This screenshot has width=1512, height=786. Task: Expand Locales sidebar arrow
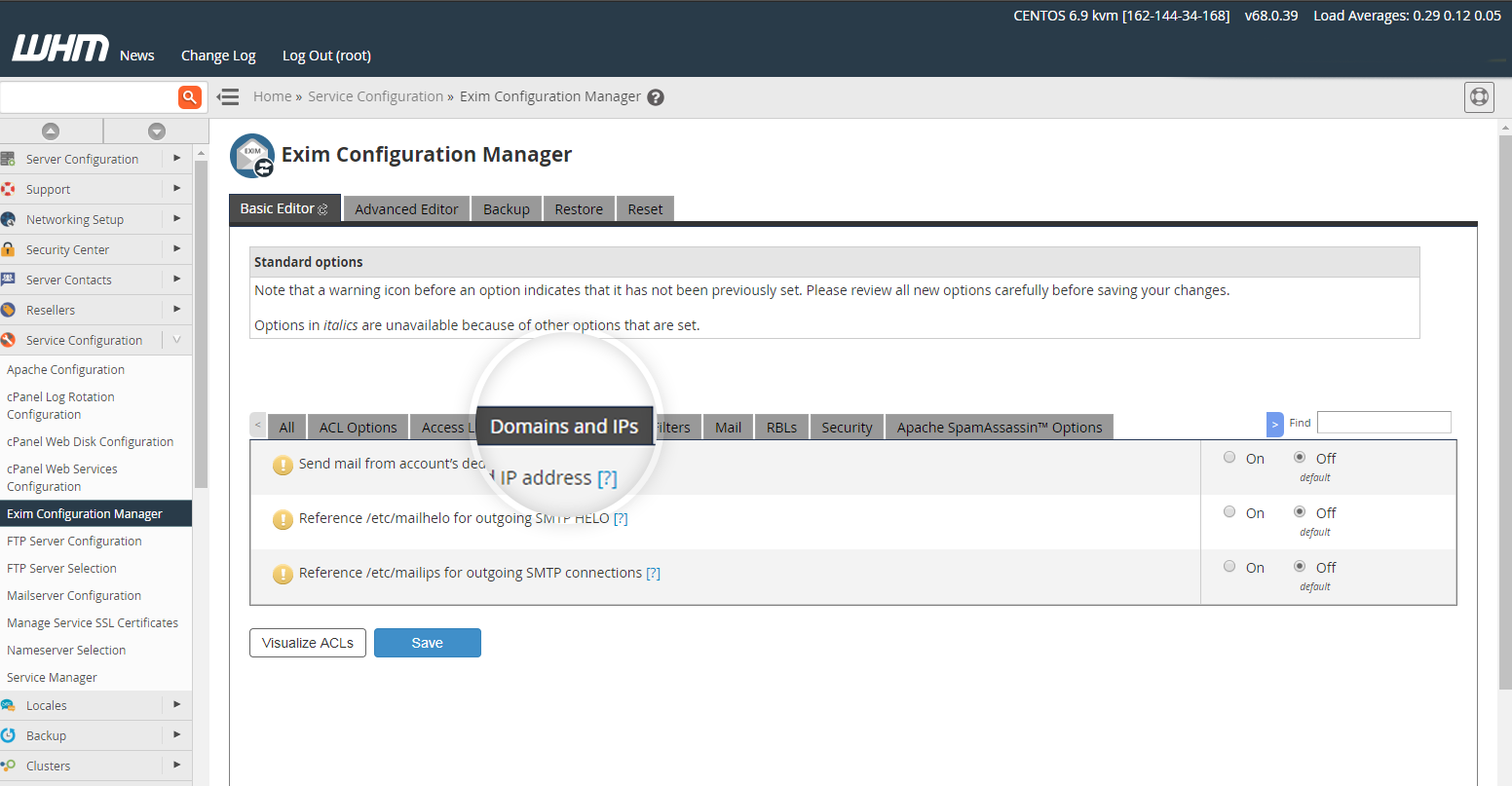pos(176,704)
